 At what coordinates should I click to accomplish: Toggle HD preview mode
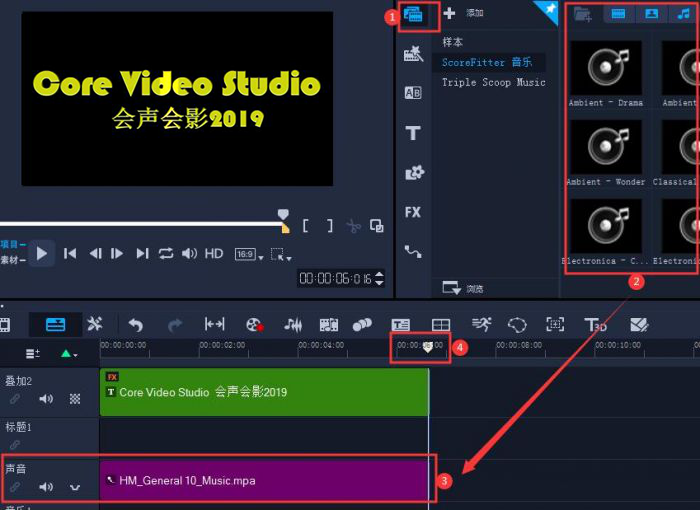pos(214,254)
